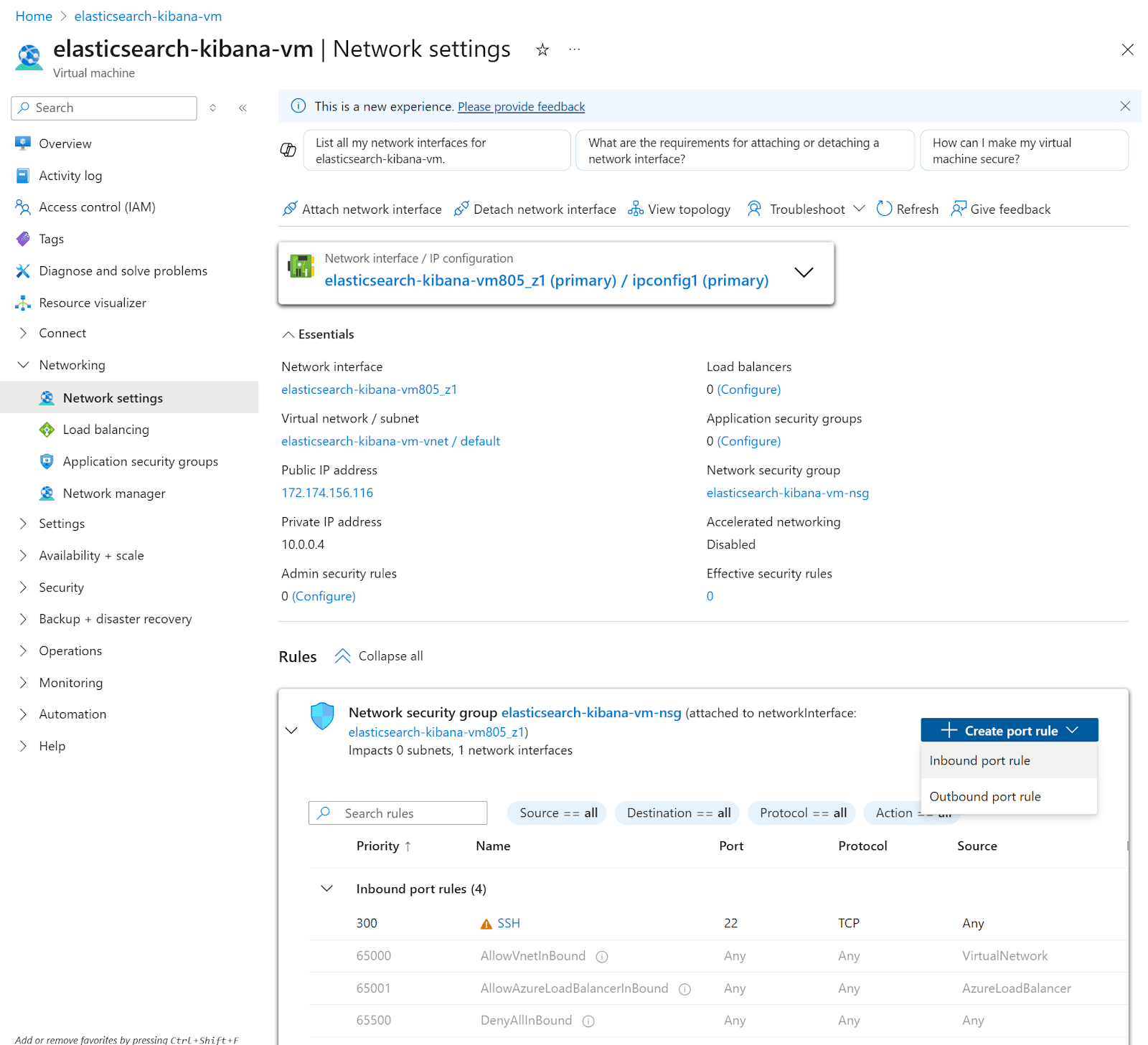Click the info icon next to AllowVnetInBound

point(602,956)
